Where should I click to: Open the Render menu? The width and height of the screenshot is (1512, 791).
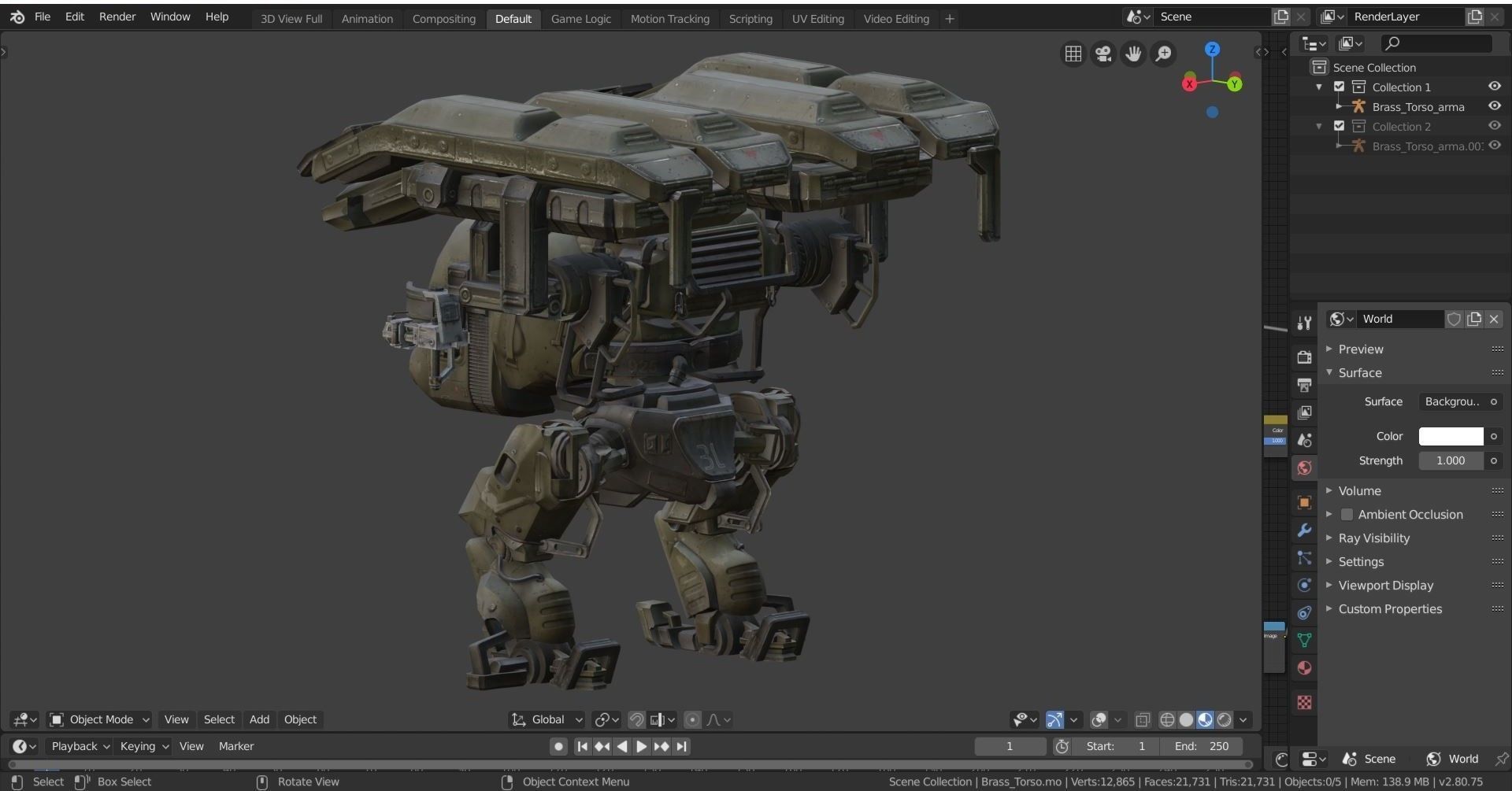click(x=117, y=17)
